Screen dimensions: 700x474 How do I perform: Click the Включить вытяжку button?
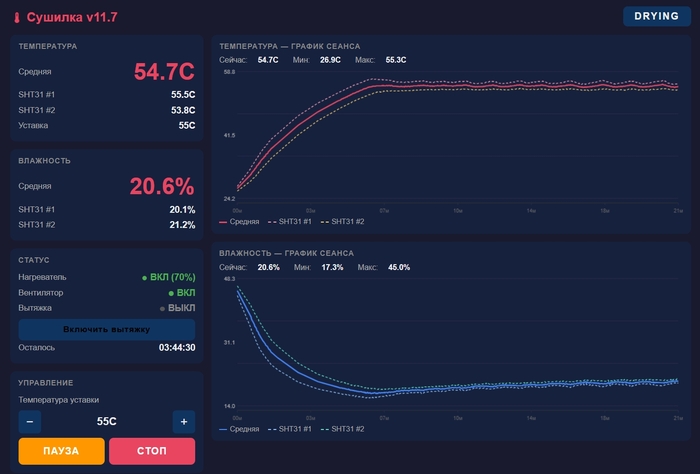(107, 329)
